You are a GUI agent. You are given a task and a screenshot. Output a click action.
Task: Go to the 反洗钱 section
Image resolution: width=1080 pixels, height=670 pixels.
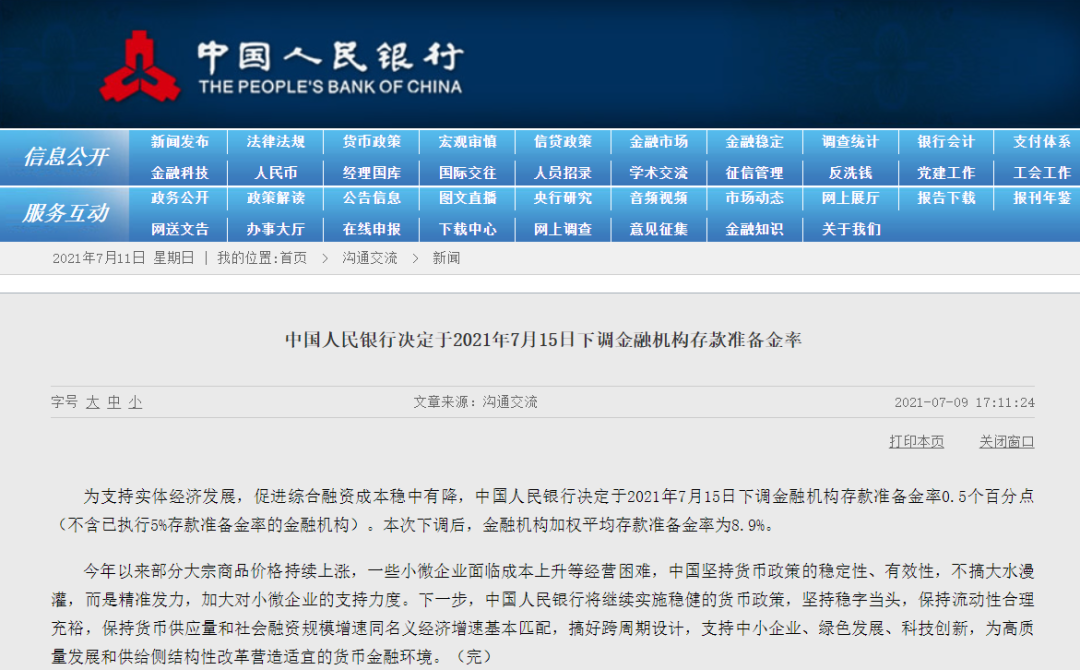(x=849, y=172)
